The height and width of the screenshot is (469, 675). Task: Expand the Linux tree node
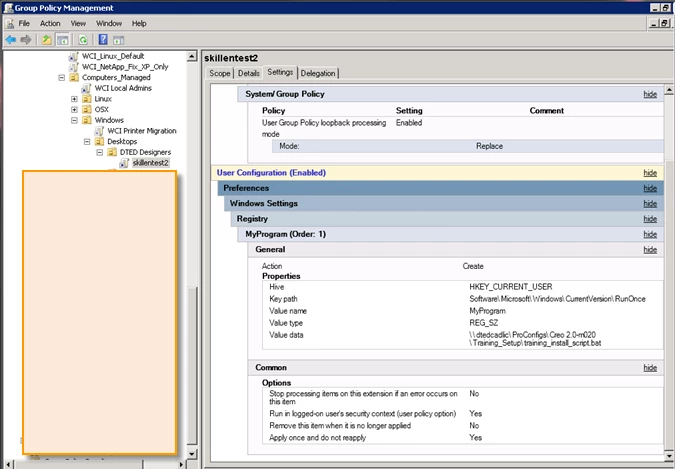click(x=74, y=99)
